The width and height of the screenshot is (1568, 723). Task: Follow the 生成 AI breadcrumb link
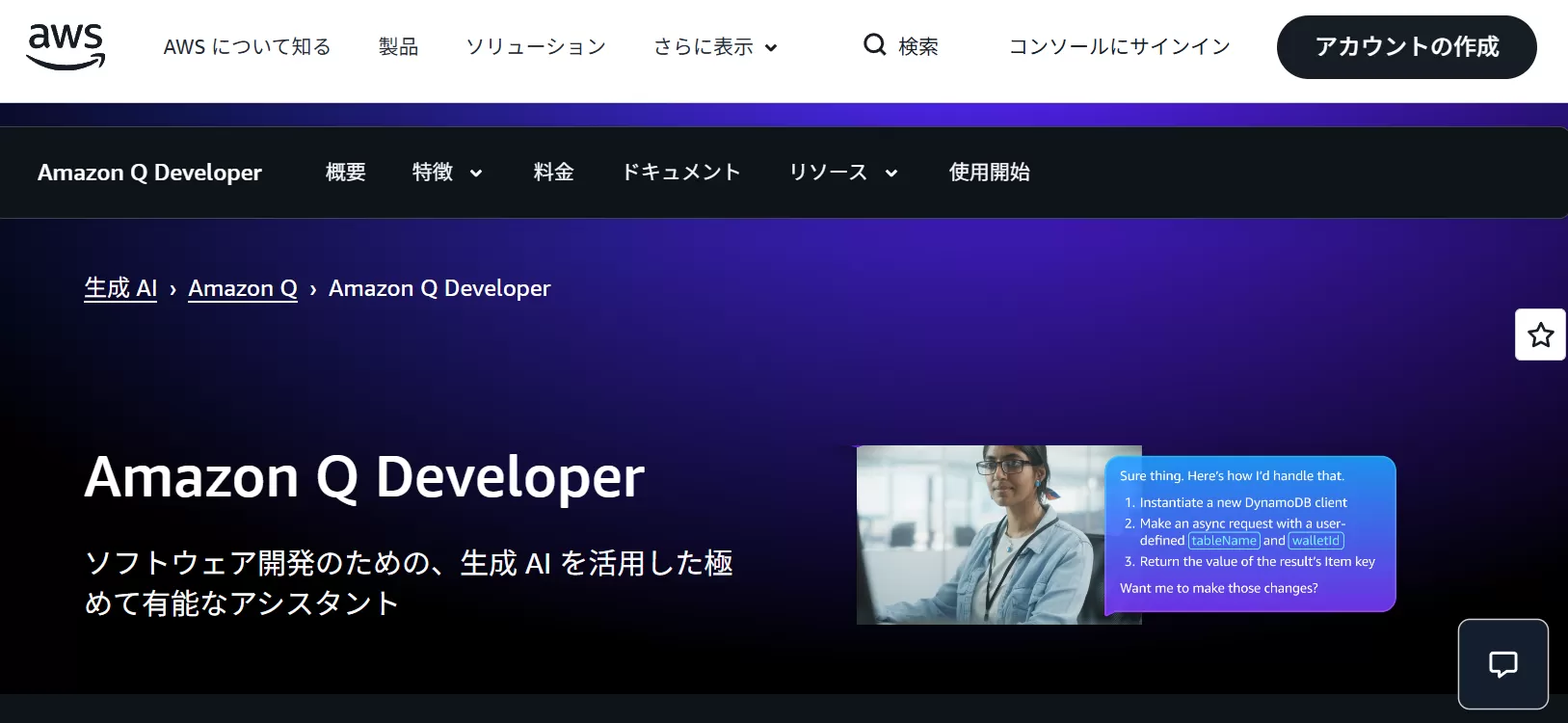click(120, 288)
